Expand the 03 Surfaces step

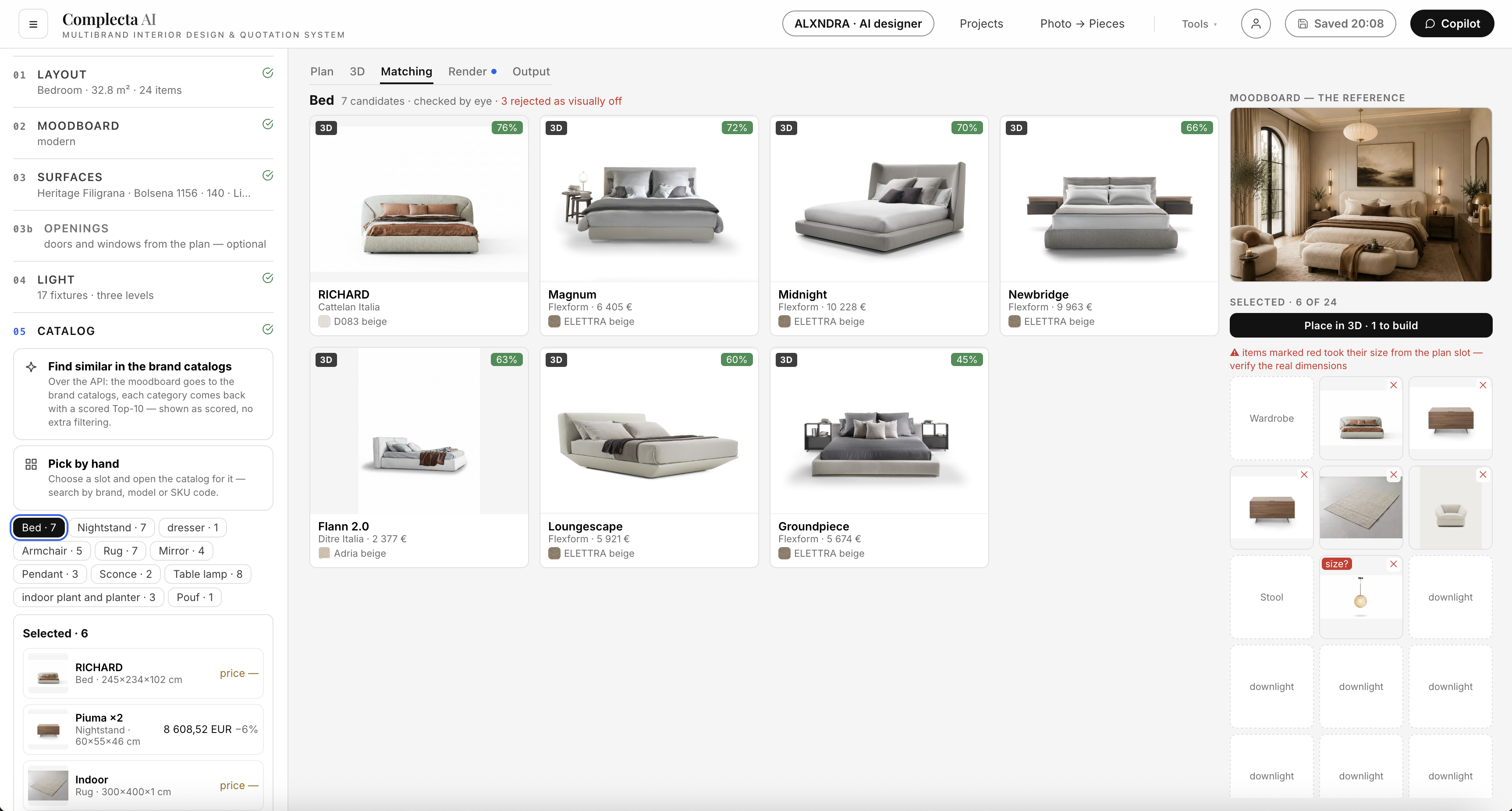pyautogui.click(x=143, y=185)
